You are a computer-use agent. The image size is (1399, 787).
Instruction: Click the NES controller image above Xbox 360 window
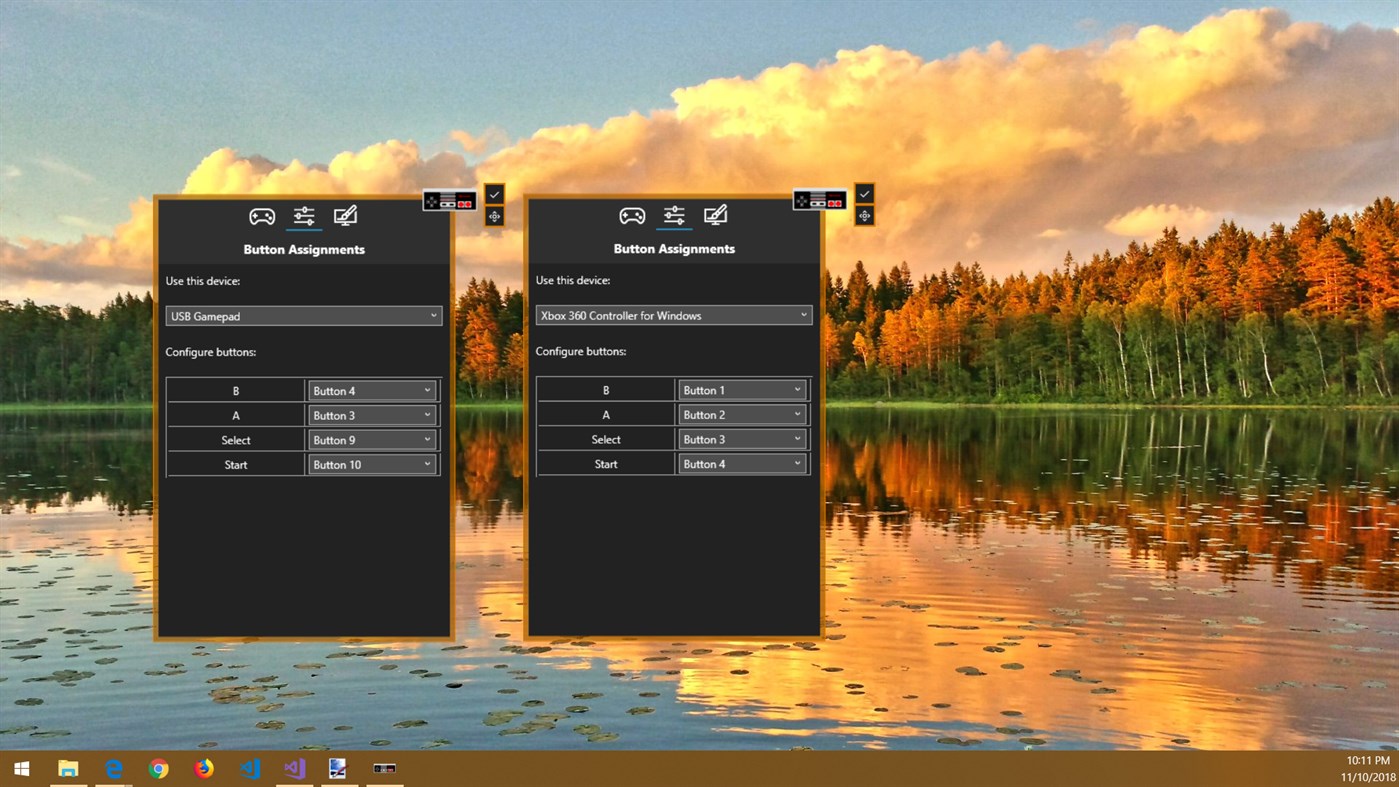point(820,199)
